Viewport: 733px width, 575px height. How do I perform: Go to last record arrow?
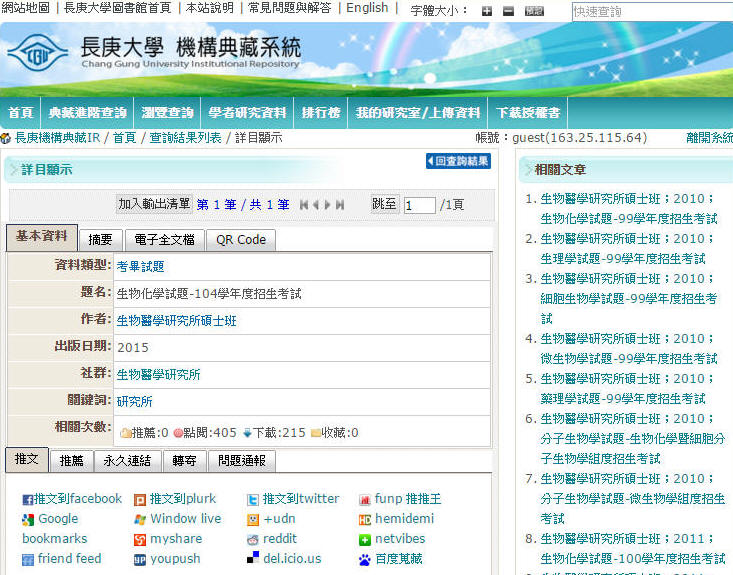(x=340, y=205)
